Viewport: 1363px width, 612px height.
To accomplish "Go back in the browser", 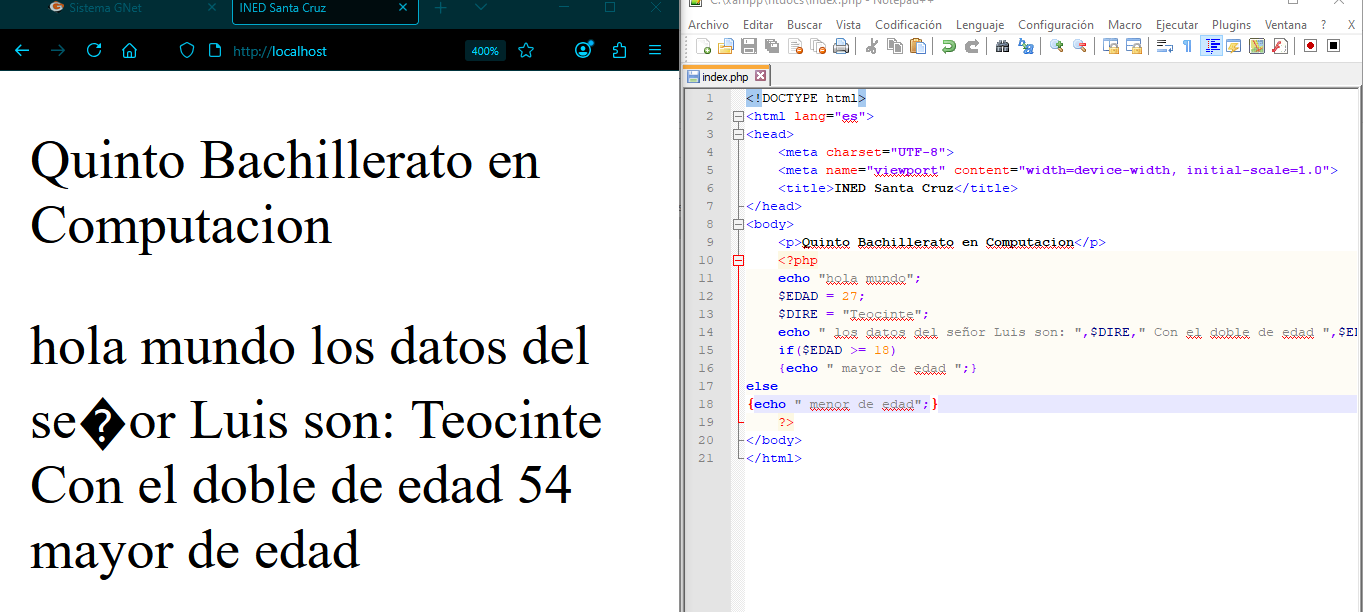I will (x=22, y=50).
